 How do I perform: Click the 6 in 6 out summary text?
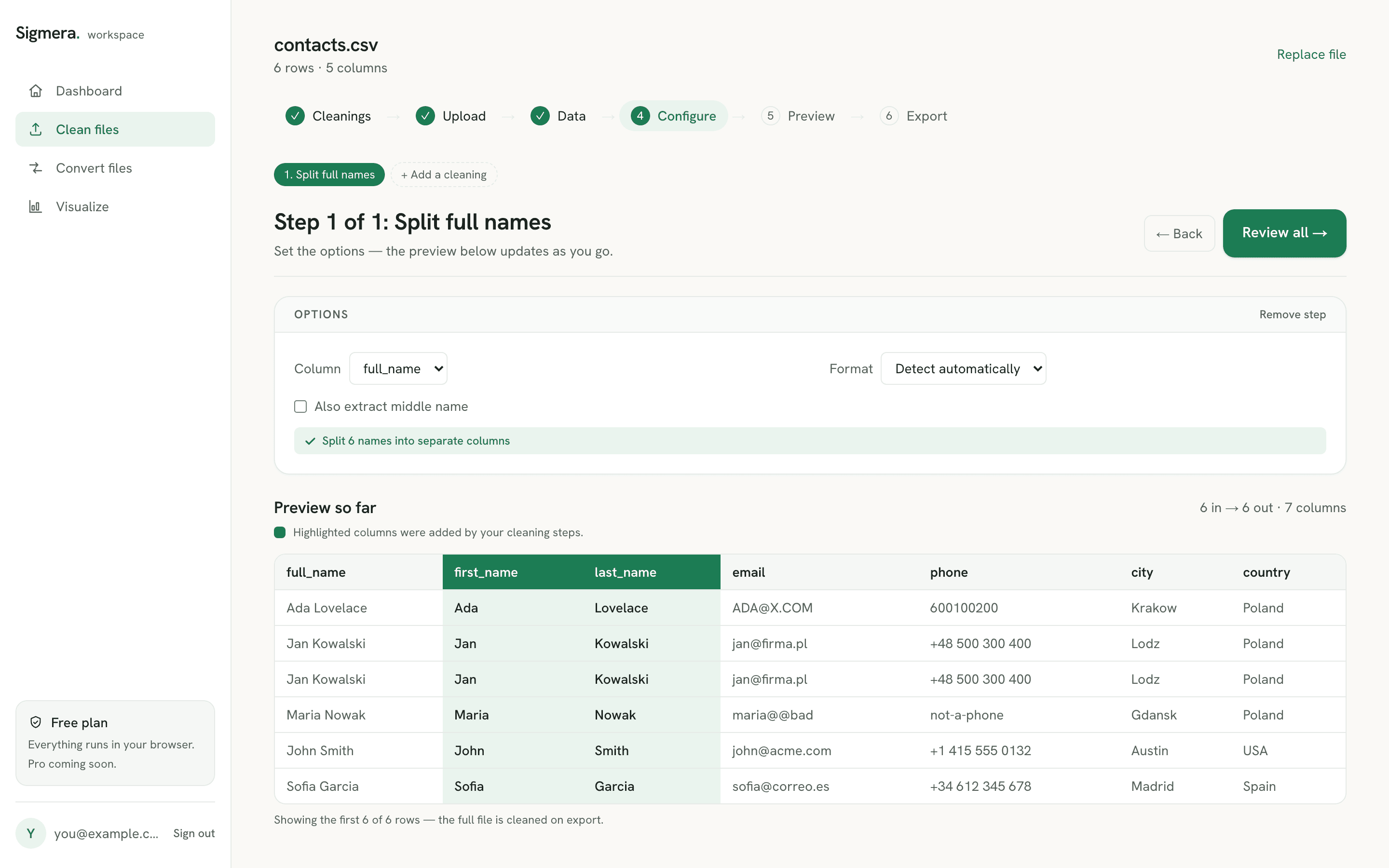tap(1272, 507)
